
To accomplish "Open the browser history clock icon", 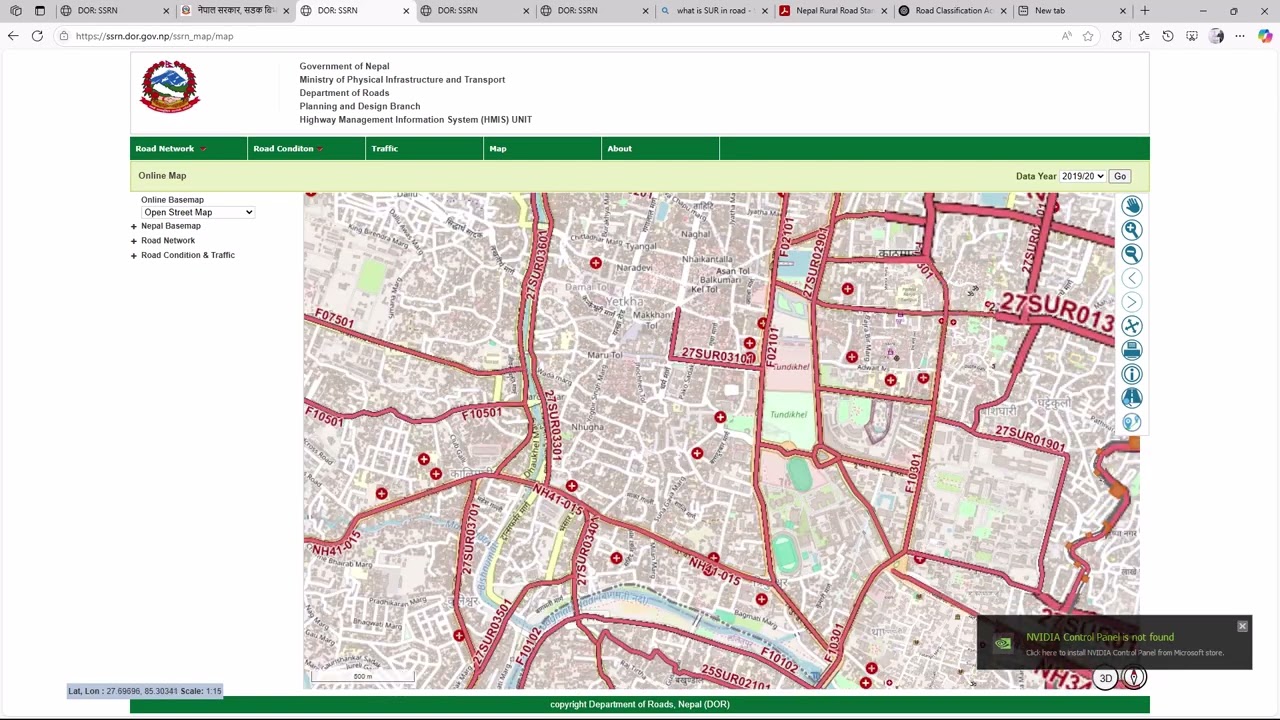I will click(x=1168, y=36).
